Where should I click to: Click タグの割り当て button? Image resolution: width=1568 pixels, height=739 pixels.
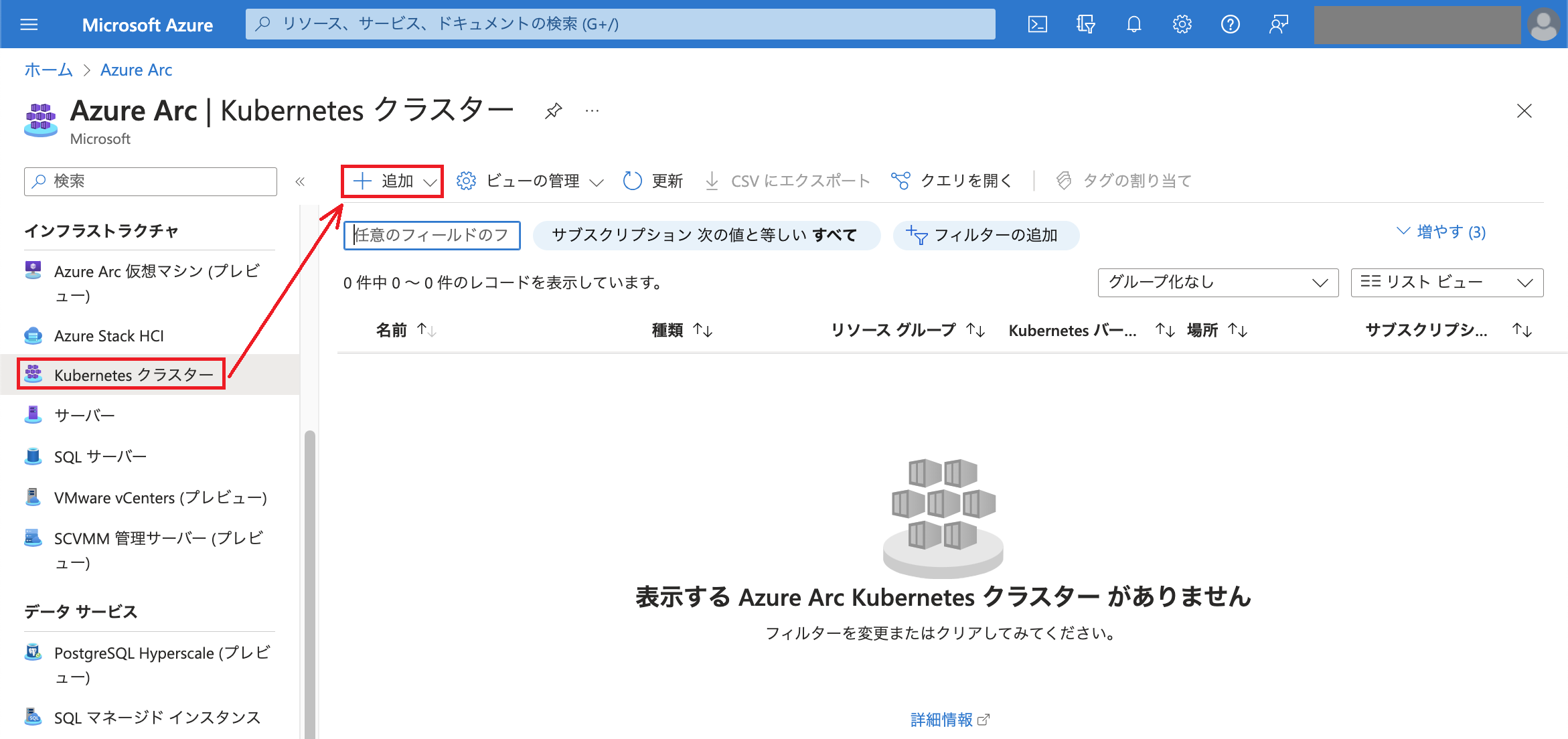click(x=1123, y=181)
